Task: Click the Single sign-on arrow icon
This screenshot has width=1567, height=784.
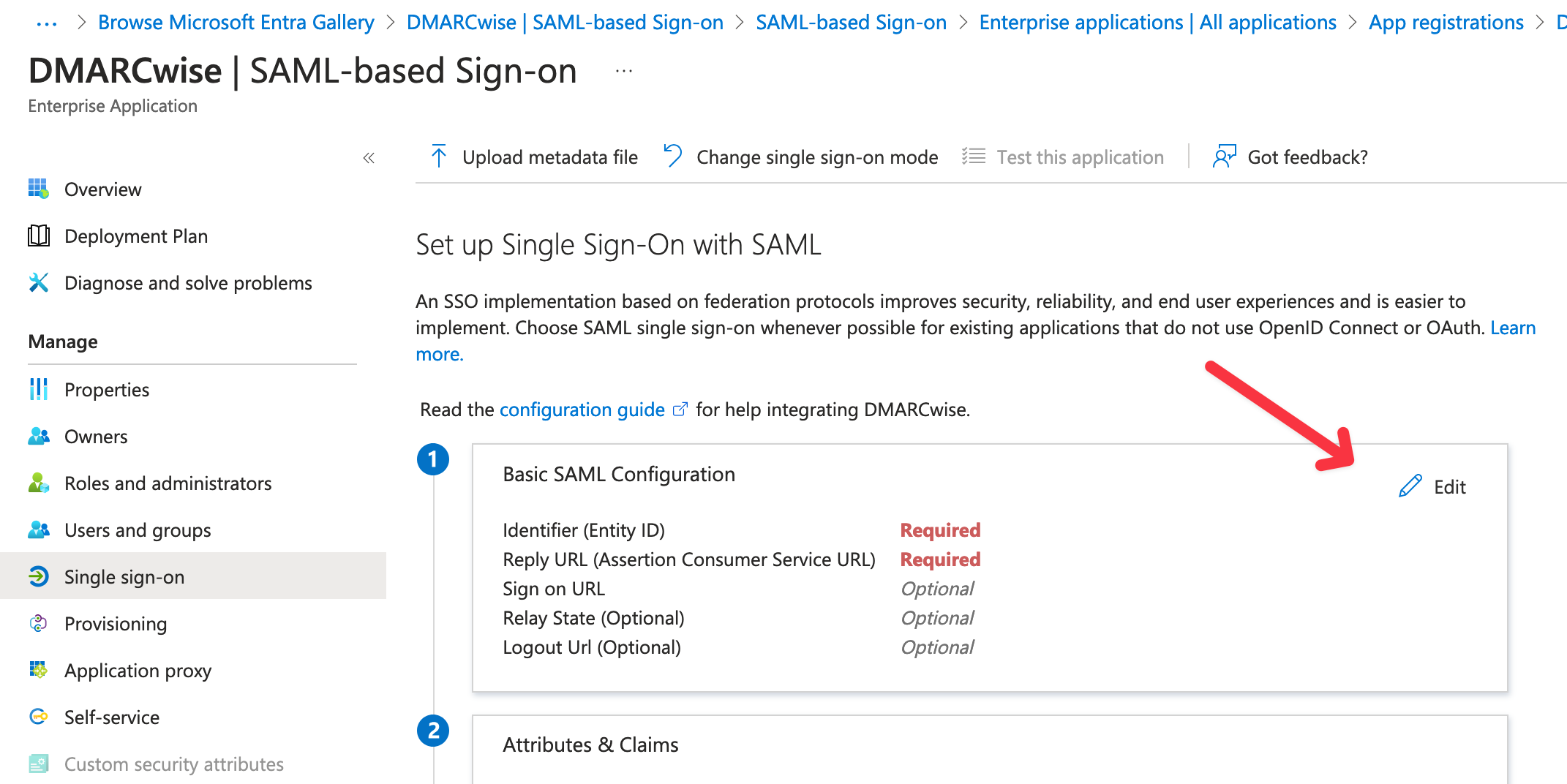Action: (x=39, y=576)
